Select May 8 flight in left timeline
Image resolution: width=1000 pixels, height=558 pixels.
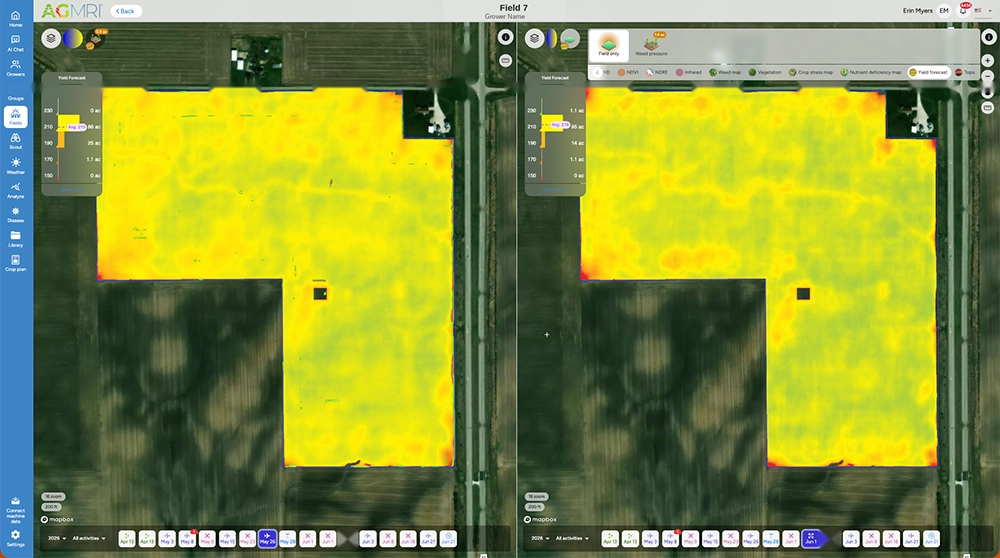coord(187,538)
